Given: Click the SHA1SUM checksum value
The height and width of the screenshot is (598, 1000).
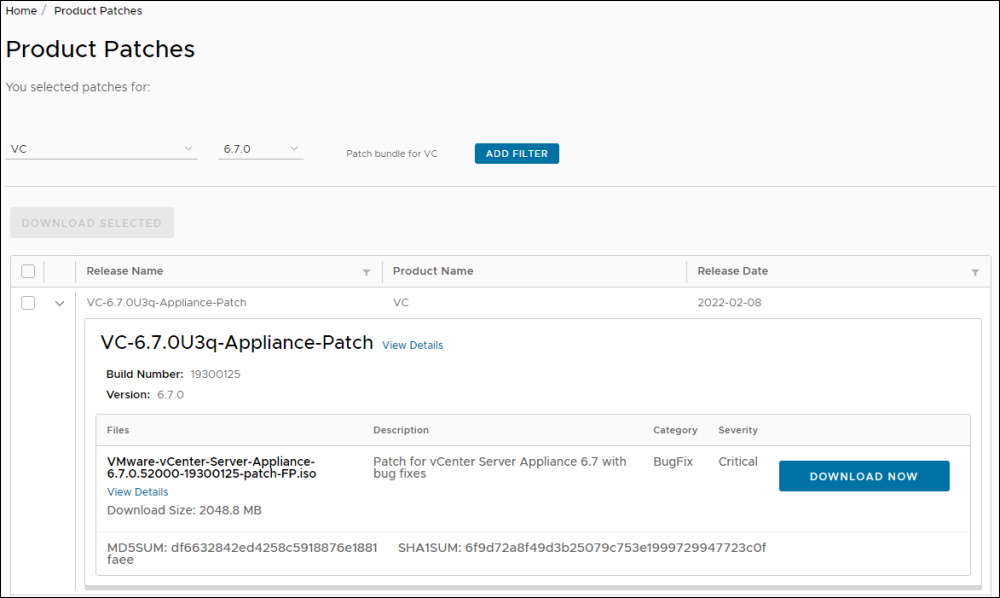Looking at the screenshot, I should (615, 548).
